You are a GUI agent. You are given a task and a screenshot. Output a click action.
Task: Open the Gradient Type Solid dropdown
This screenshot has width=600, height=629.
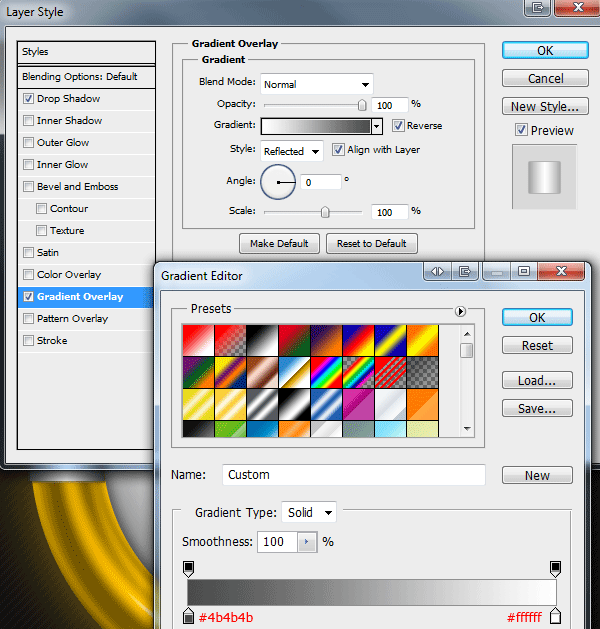(309, 512)
